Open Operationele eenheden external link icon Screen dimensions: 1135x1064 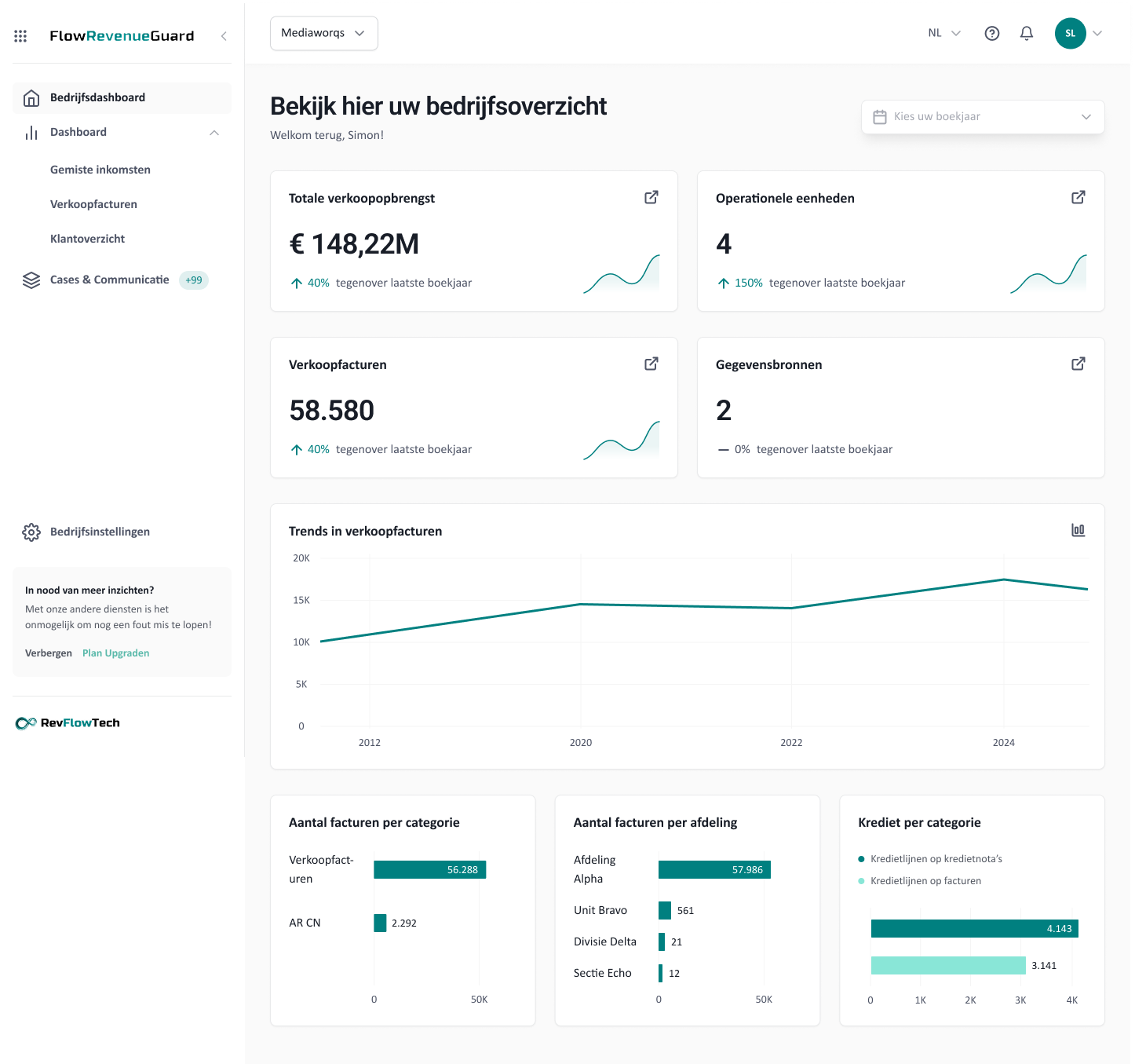(x=1078, y=197)
